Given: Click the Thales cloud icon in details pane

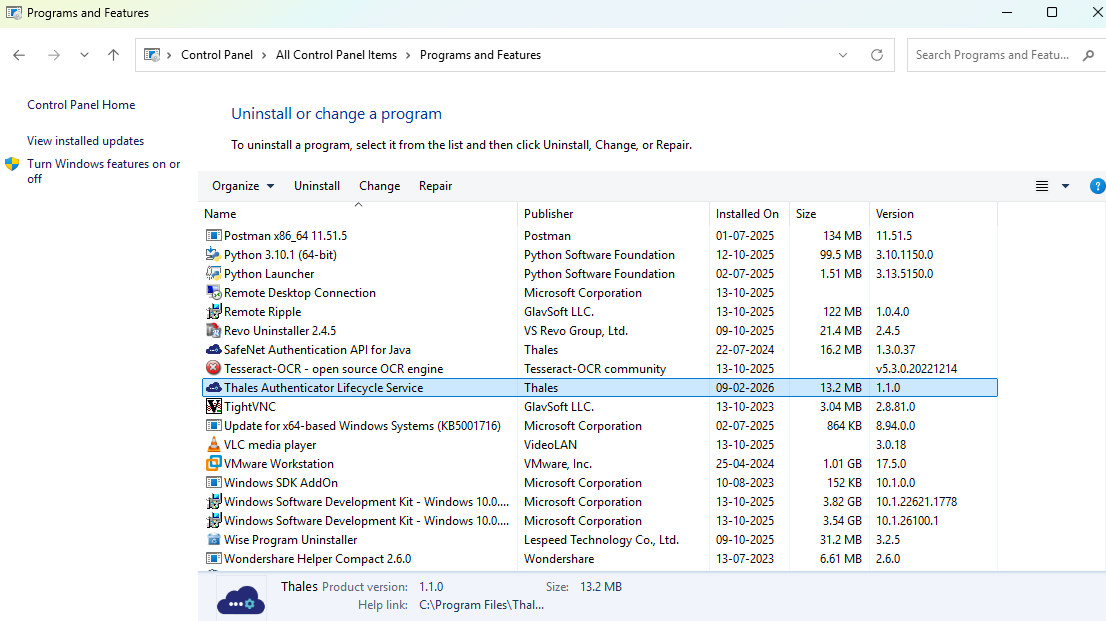Looking at the screenshot, I should [x=241, y=595].
